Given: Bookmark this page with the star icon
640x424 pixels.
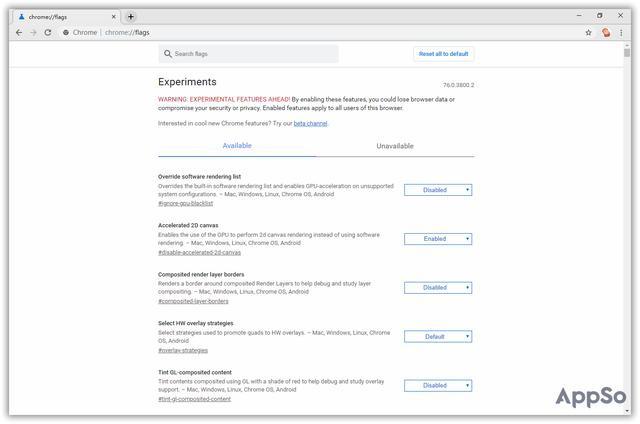Looking at the screenshot, I should point(591,32).
